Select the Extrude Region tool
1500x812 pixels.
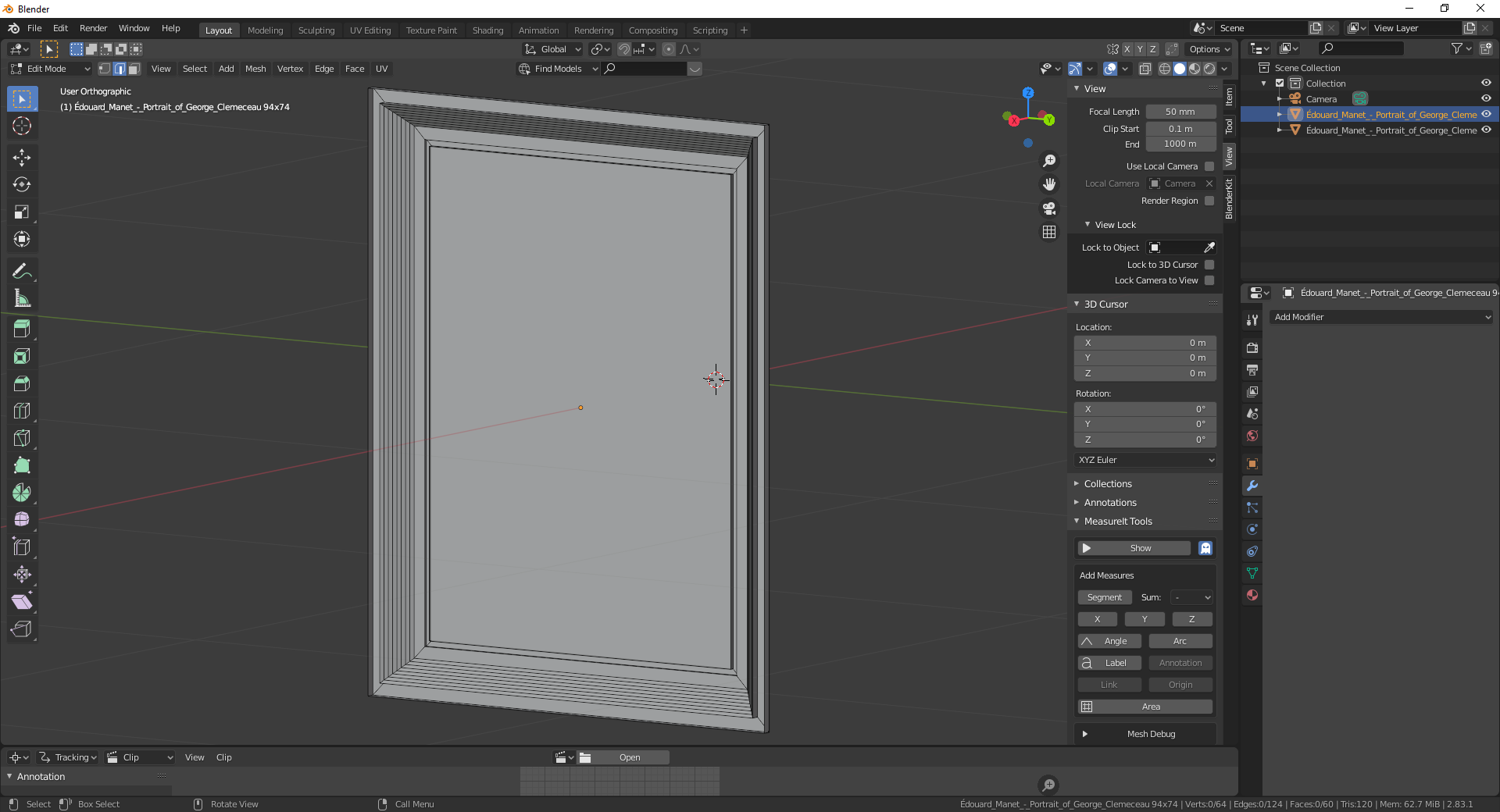[x=22, y=329]
